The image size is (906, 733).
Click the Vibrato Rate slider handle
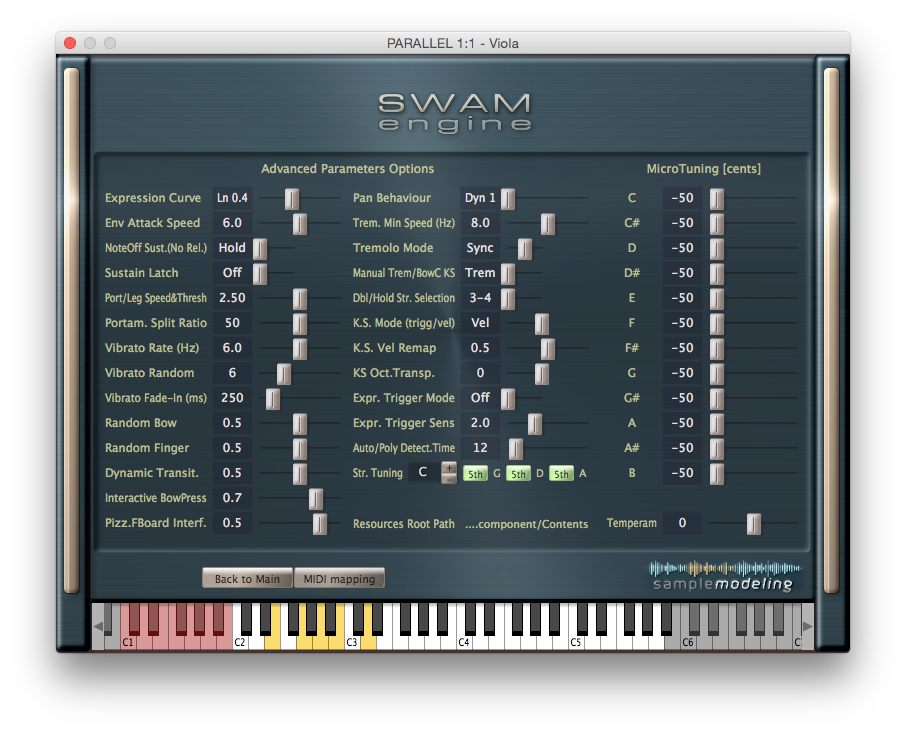(x=299, y=348)
